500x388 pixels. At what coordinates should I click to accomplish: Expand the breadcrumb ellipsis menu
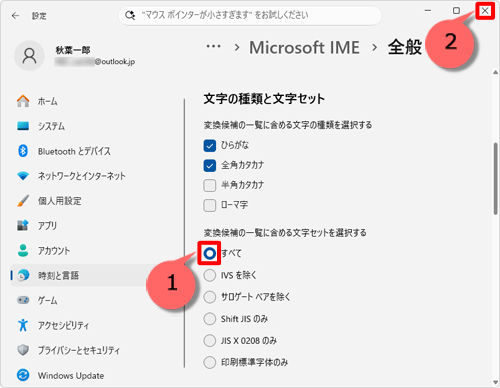coord(213,47)
